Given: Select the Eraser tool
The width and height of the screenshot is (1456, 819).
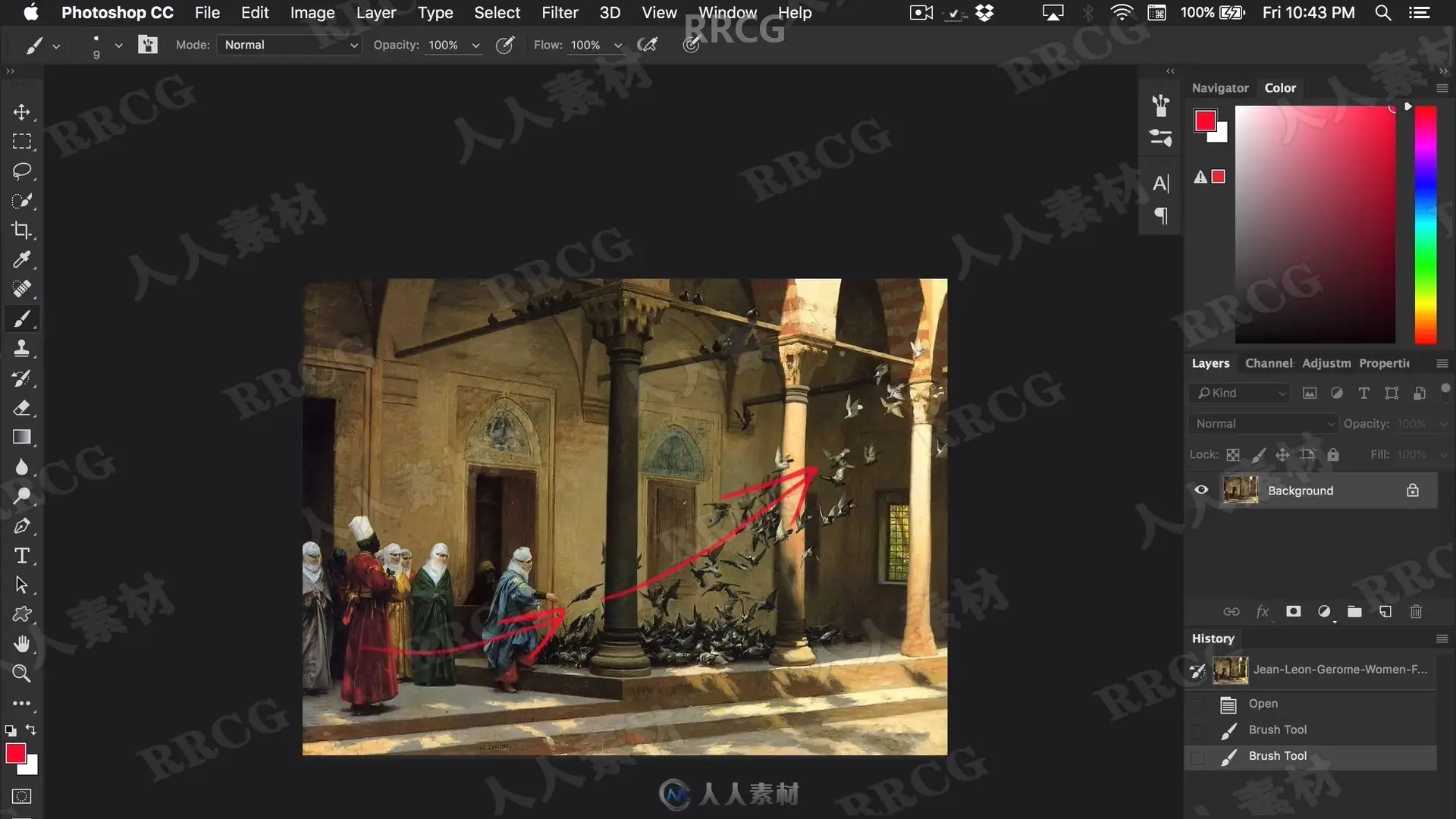Looking at the screenshot, I should click(21, 408).
